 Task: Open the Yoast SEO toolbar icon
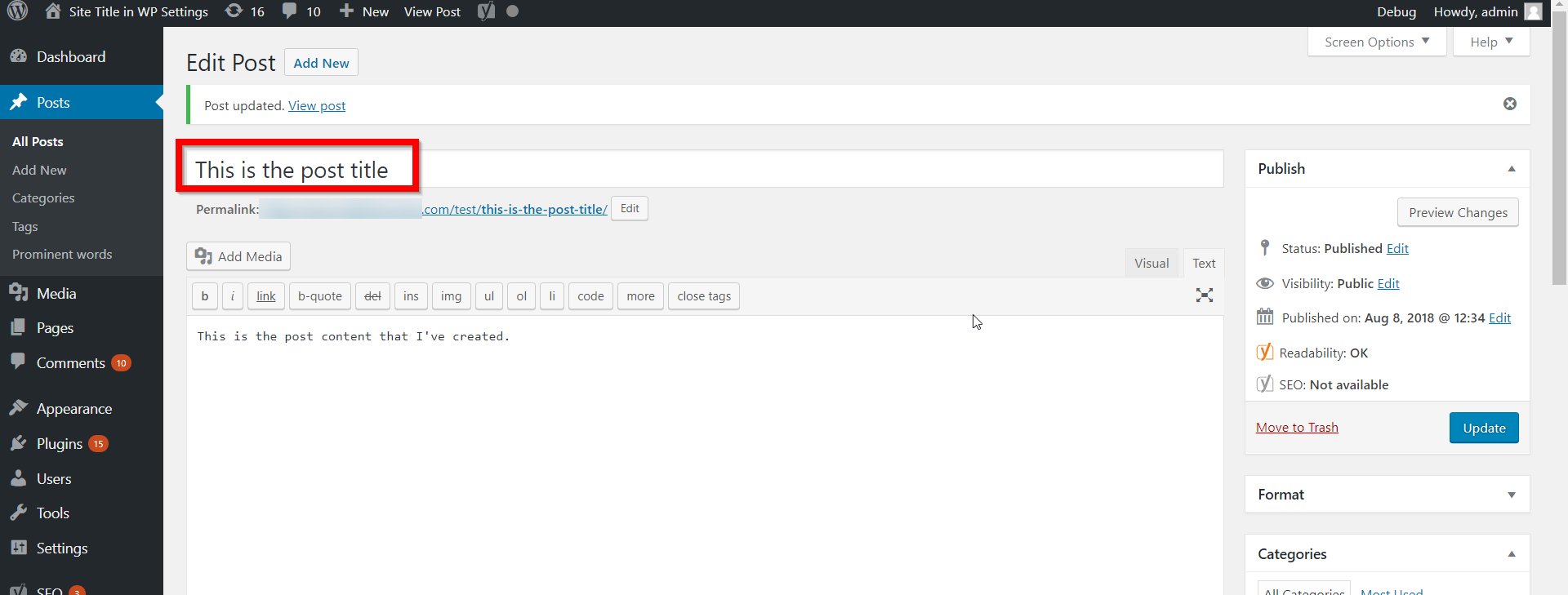(x=486, y=11)
